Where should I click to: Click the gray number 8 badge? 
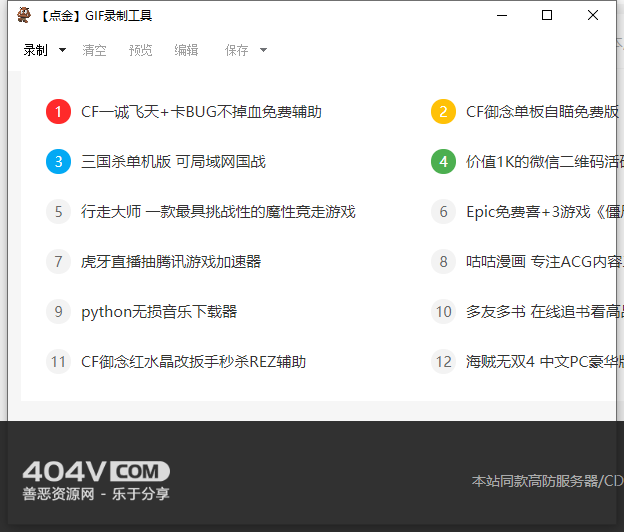443,261
